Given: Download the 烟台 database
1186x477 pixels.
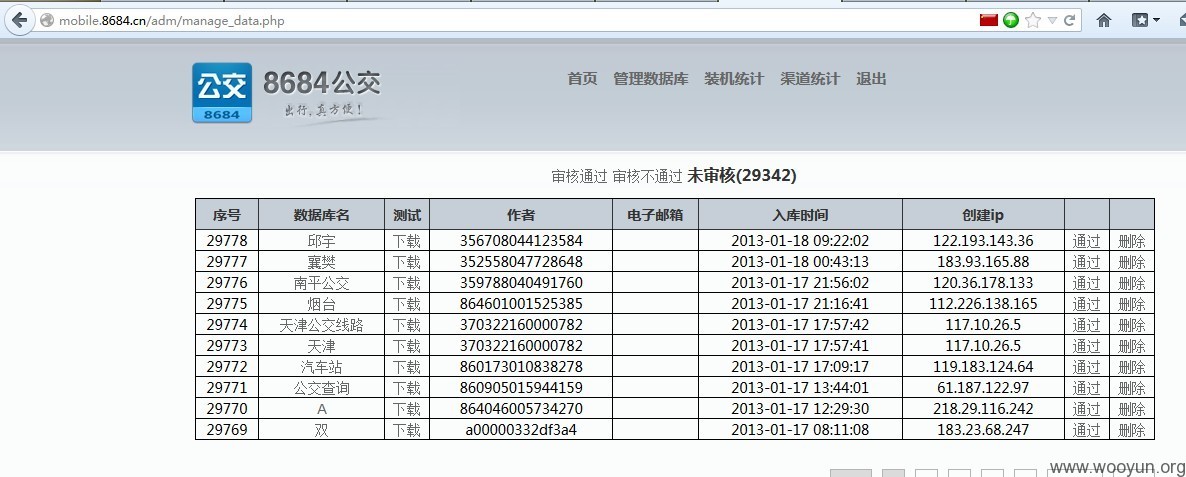Looking at the screenshot, I should pyautogui.click(x=406, y=305).
